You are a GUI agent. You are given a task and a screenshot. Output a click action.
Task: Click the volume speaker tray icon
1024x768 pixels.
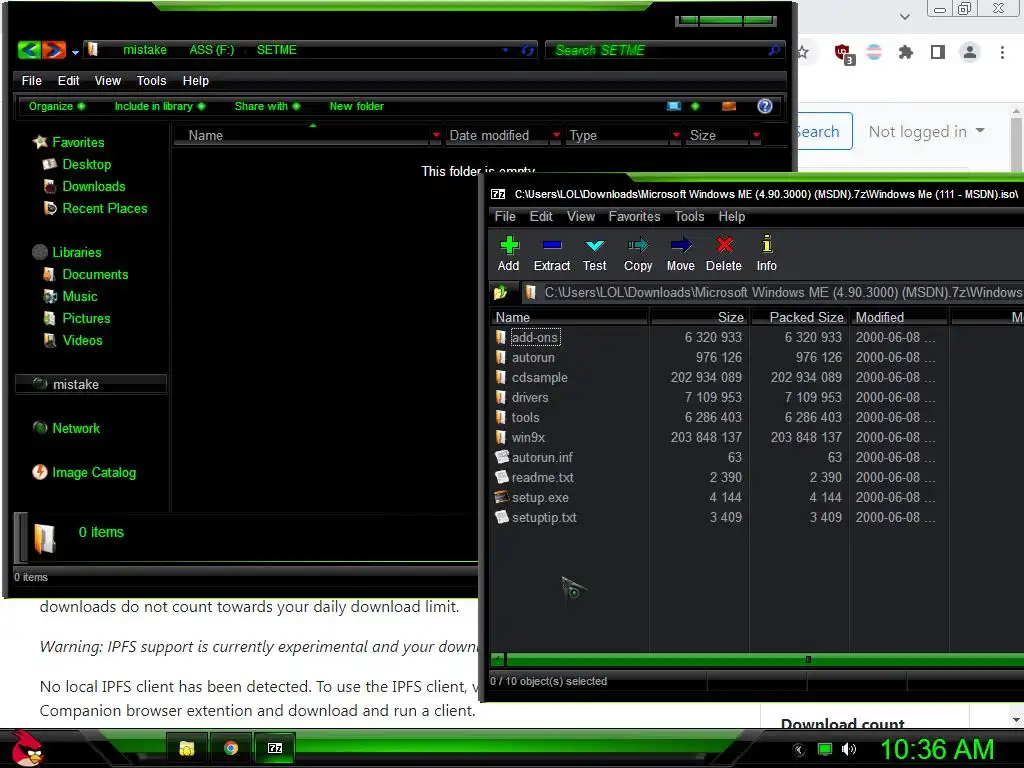click(x=848, y=749)
